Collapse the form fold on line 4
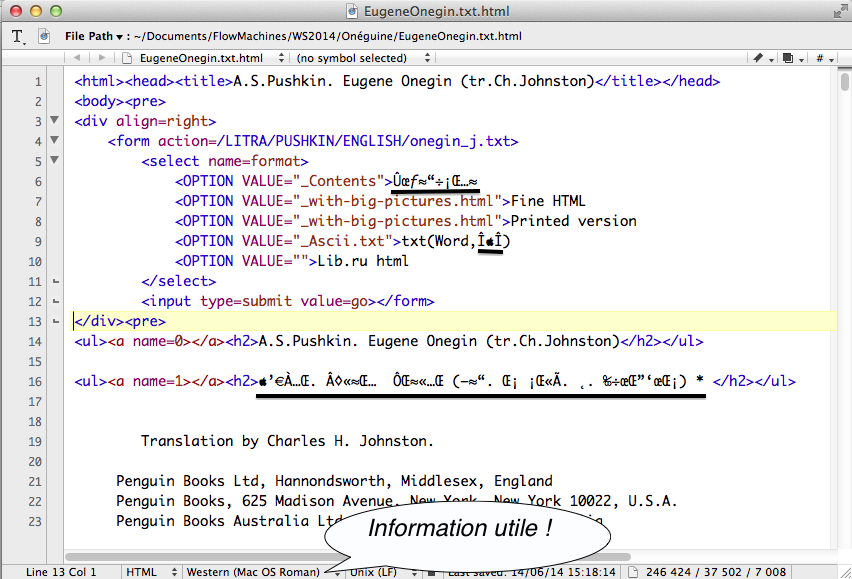 tap(55, 141)
